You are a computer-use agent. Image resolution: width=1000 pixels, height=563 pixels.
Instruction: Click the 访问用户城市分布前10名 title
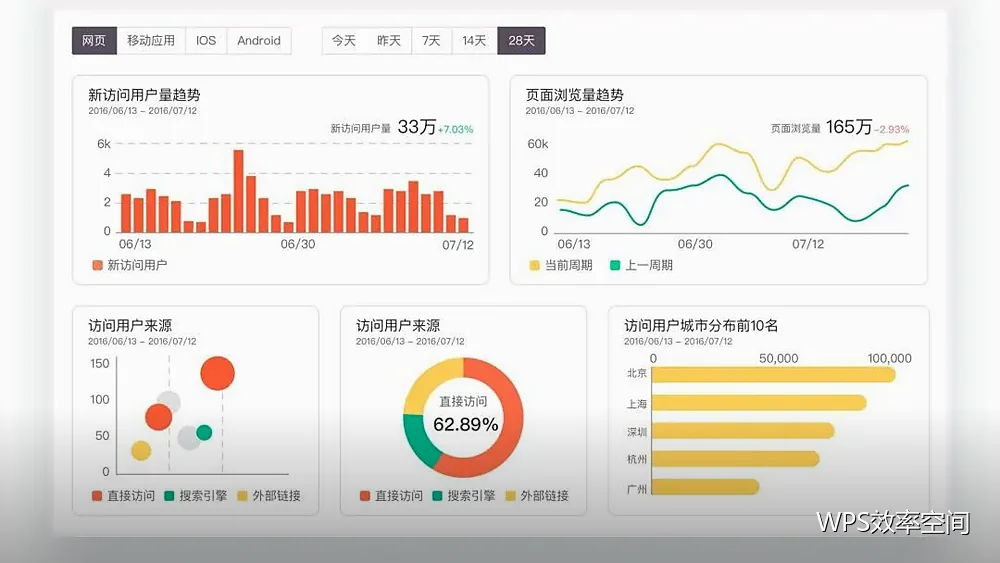[701, 326]
